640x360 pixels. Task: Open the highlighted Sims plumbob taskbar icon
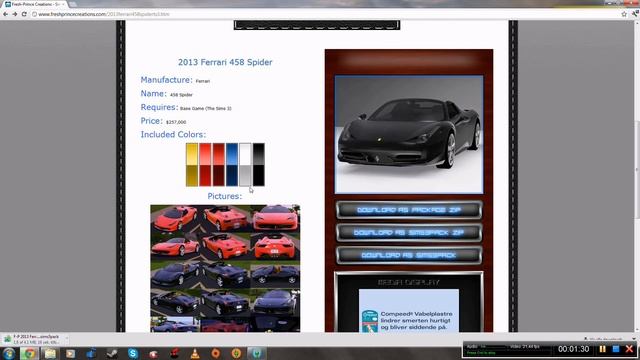[257, 353]
